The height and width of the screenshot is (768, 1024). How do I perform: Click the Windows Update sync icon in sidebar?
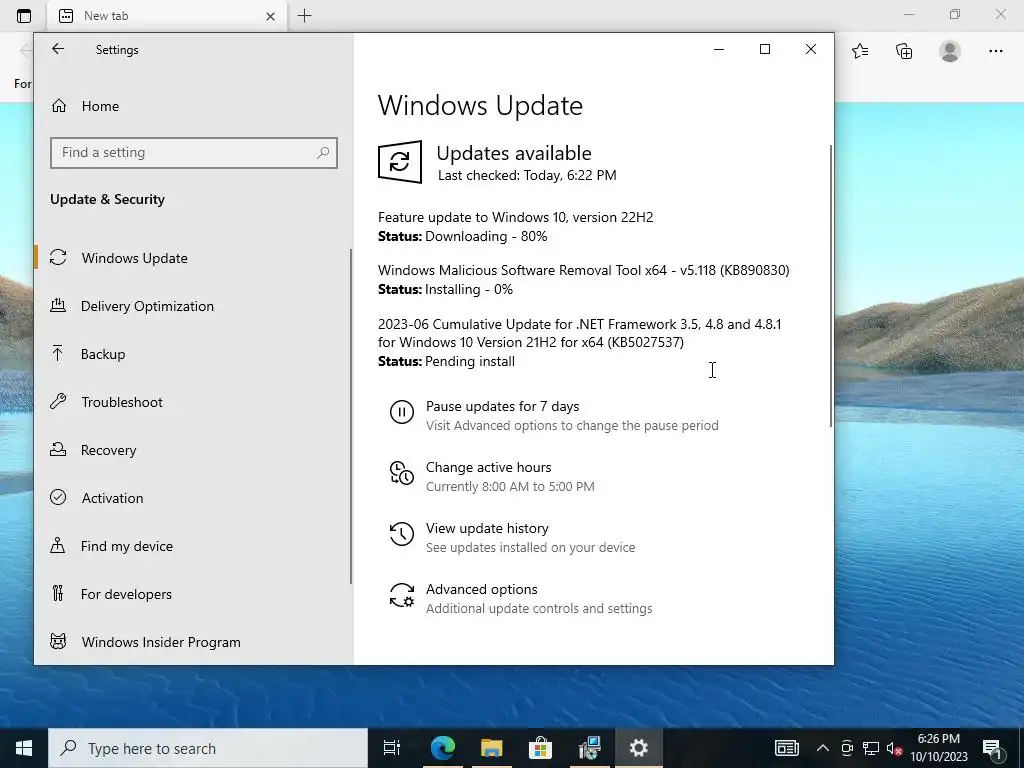click(x=58, y=257)
